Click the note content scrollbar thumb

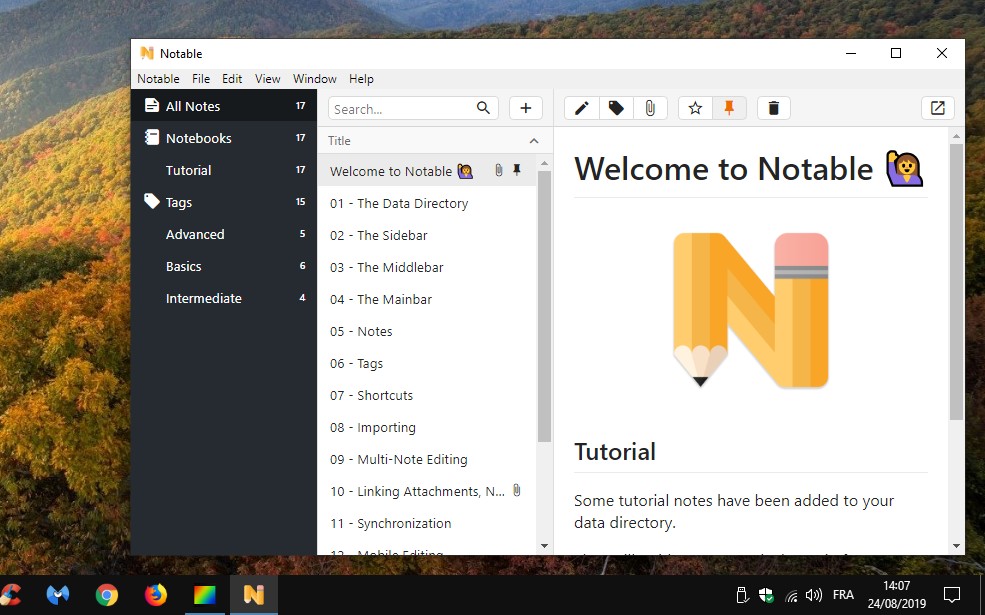[x=956, y=281]
